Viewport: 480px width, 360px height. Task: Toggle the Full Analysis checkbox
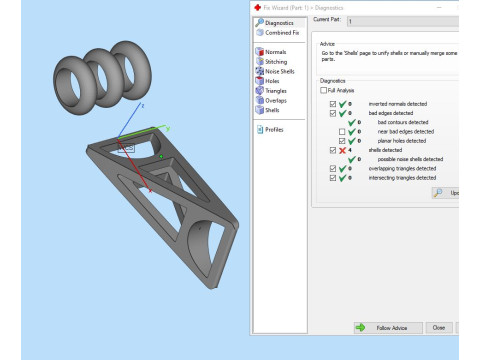tap(323, 90)
